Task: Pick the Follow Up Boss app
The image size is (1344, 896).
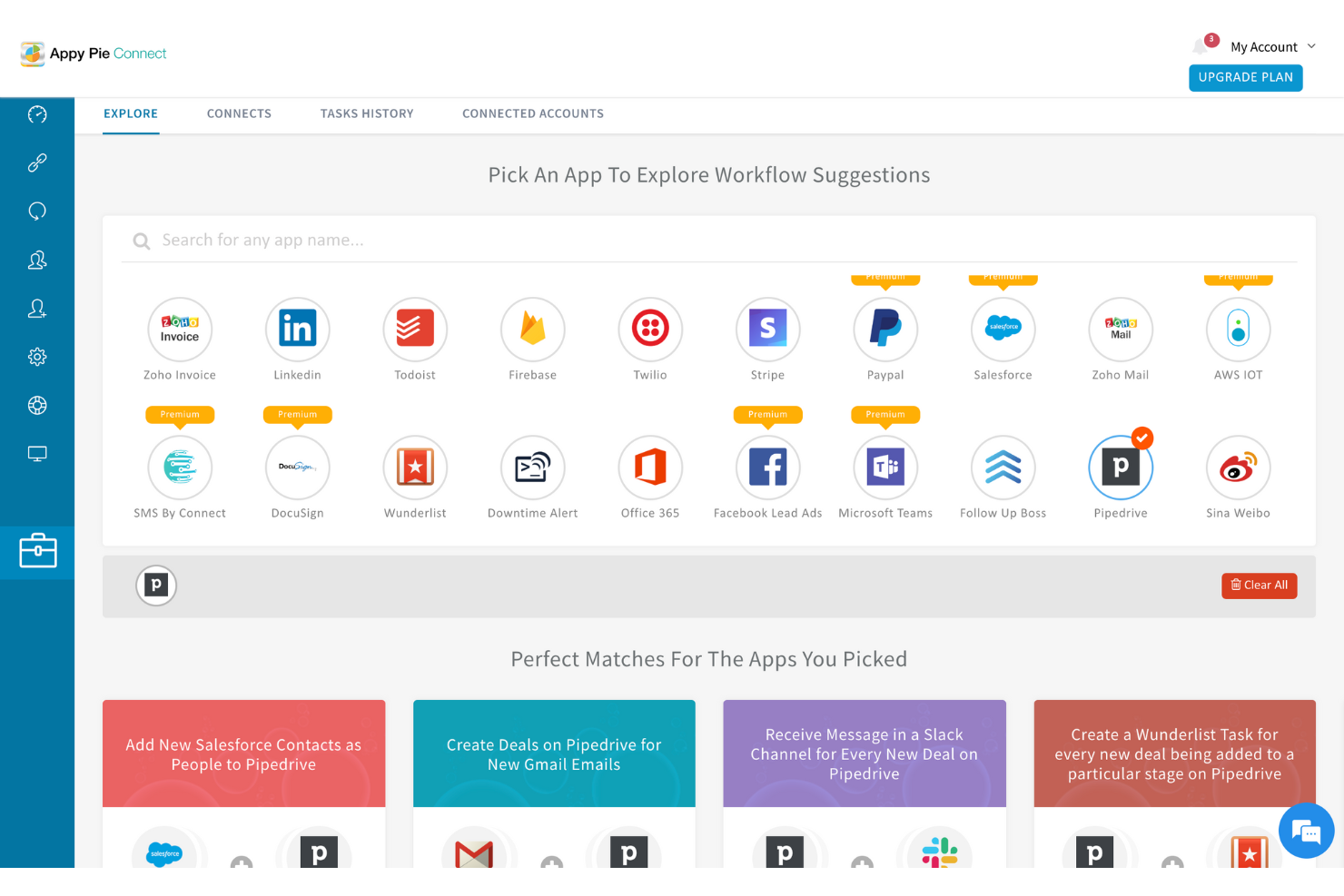Action: point(1003,468)
